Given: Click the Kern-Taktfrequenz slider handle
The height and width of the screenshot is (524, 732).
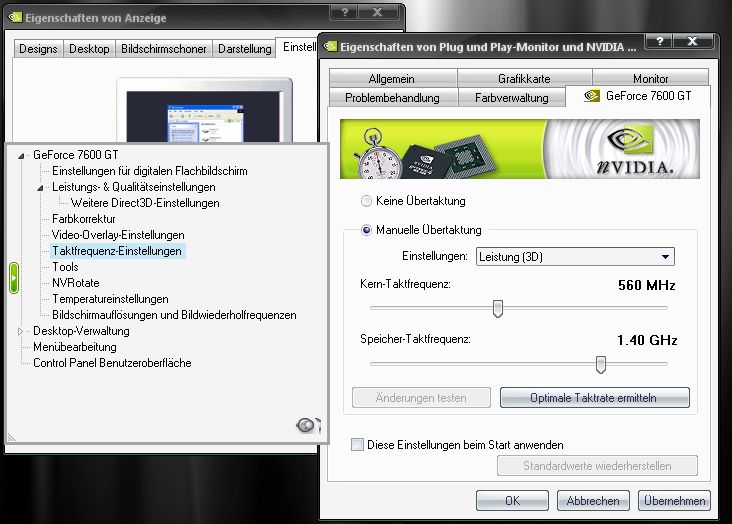Looking at the screenshot, I should 498,309.
